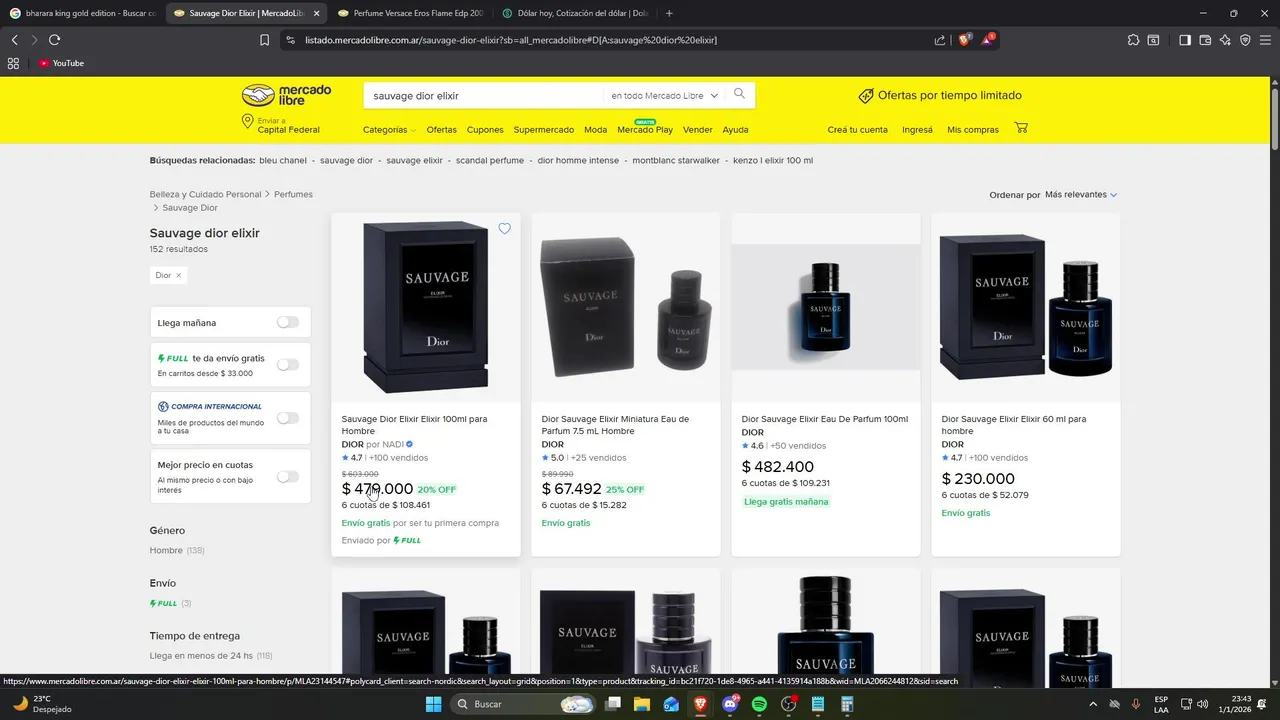Show hidden system tray icons chevron
This screenshot has width=1280, height=720.
pos(1092,704)
